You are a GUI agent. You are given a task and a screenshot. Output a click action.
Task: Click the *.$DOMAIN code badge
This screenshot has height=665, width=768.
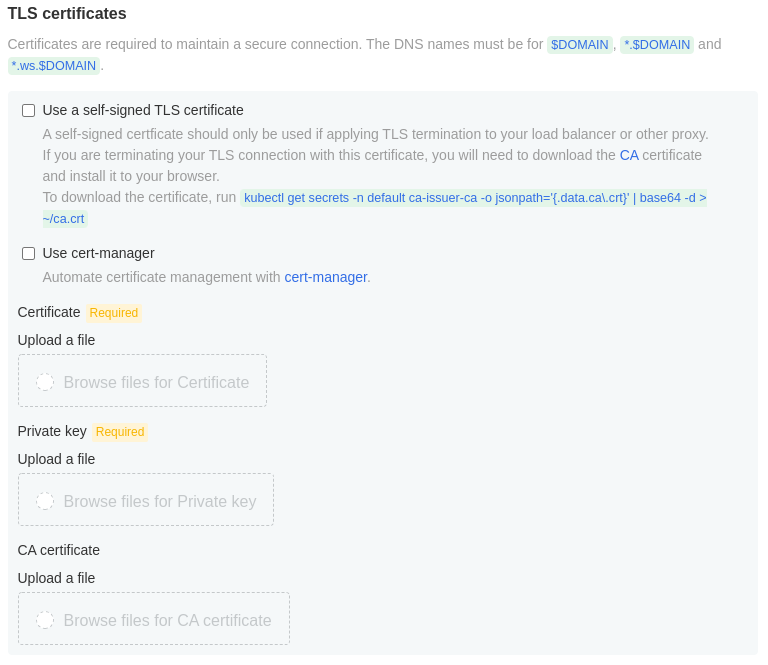pyautogui.click(x=657, y=45)
